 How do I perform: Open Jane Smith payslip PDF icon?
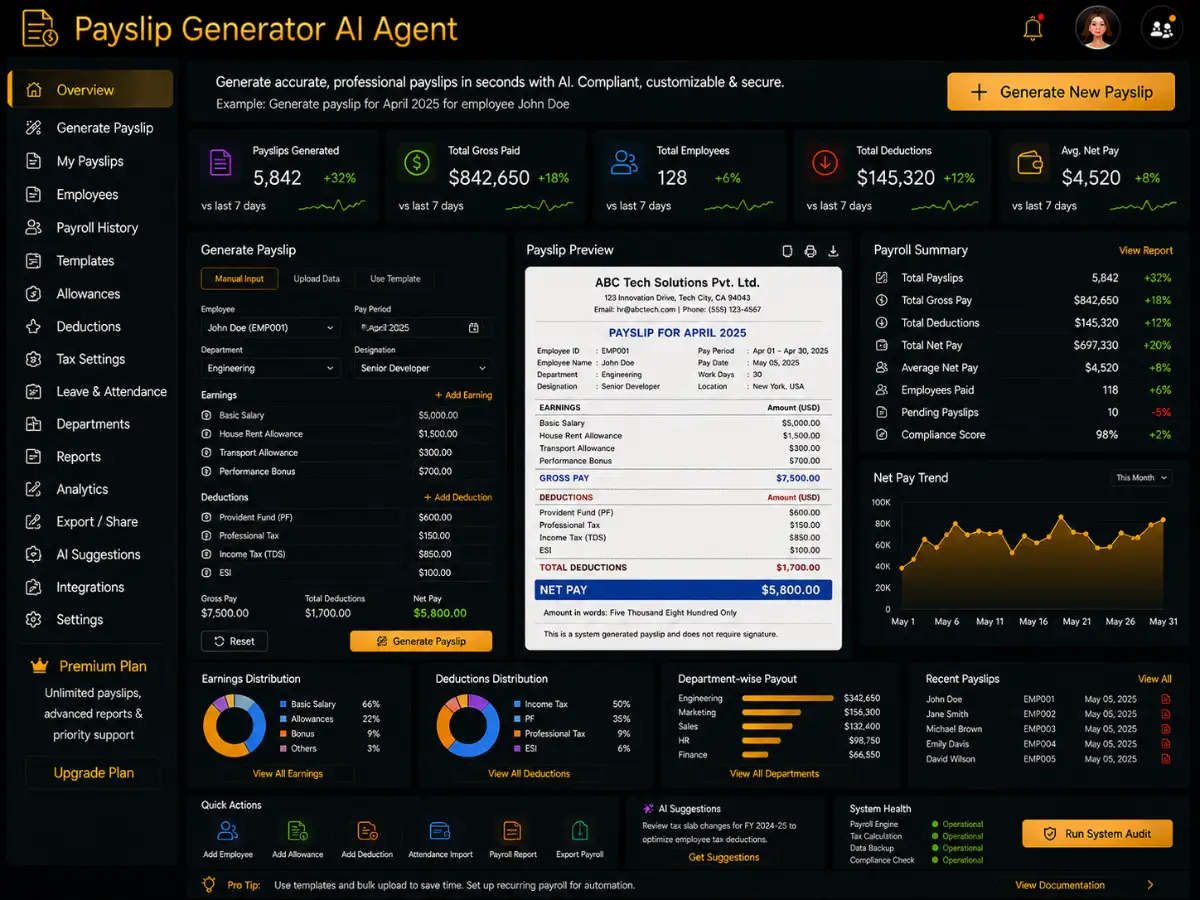pyautogui.click(x=1165, y=715)
